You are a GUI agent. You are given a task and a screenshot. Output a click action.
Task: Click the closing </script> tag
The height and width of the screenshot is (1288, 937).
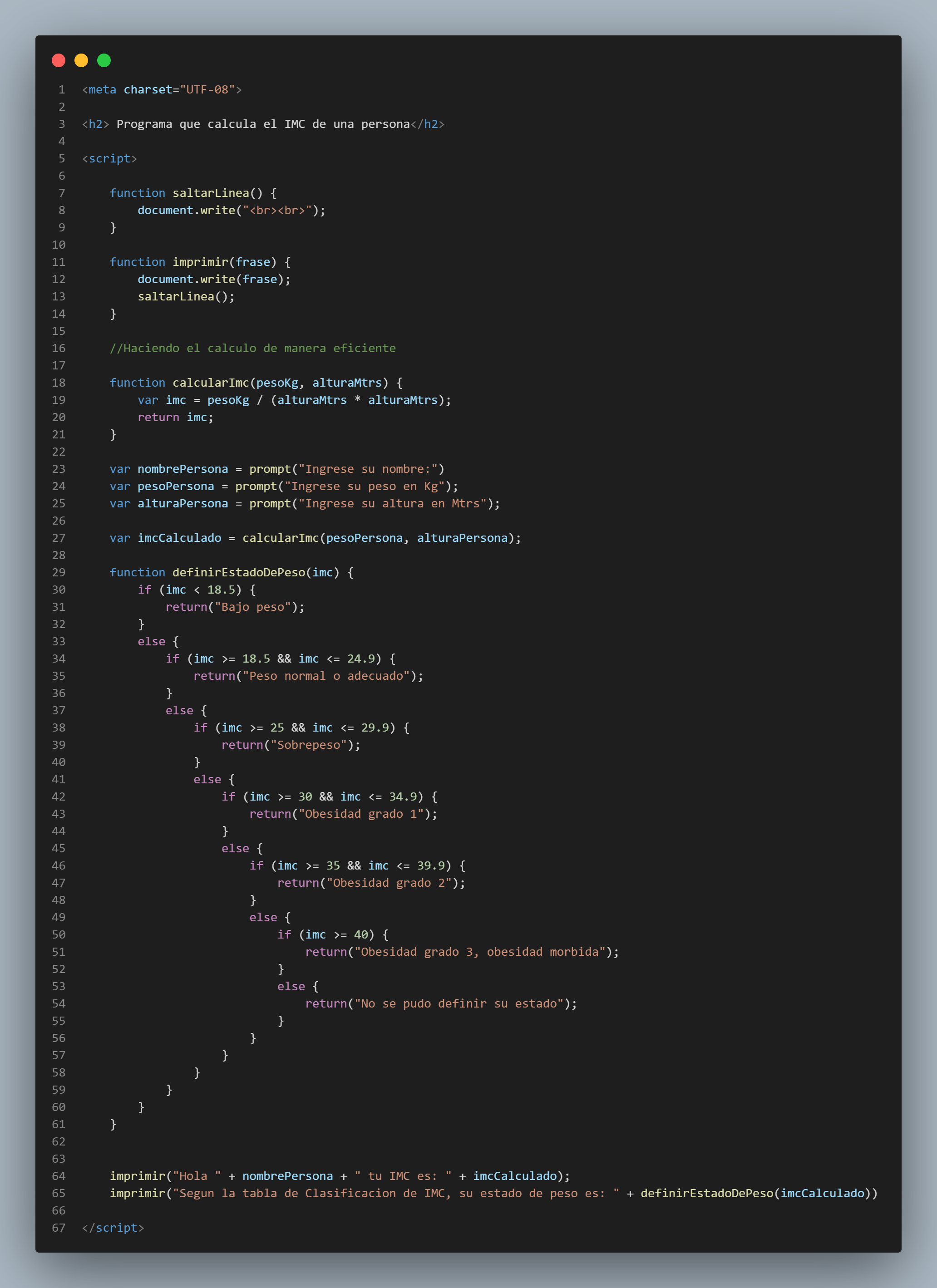[x=113, y=1228]
